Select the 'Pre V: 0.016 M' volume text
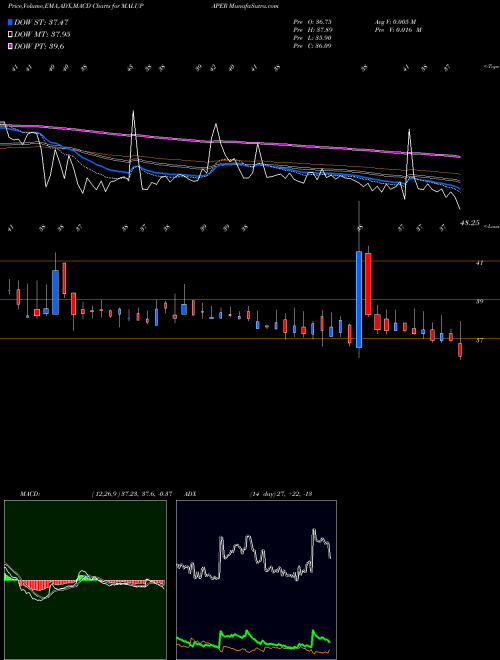The height and width of the screenshot is (660, 500). [398, 30]
